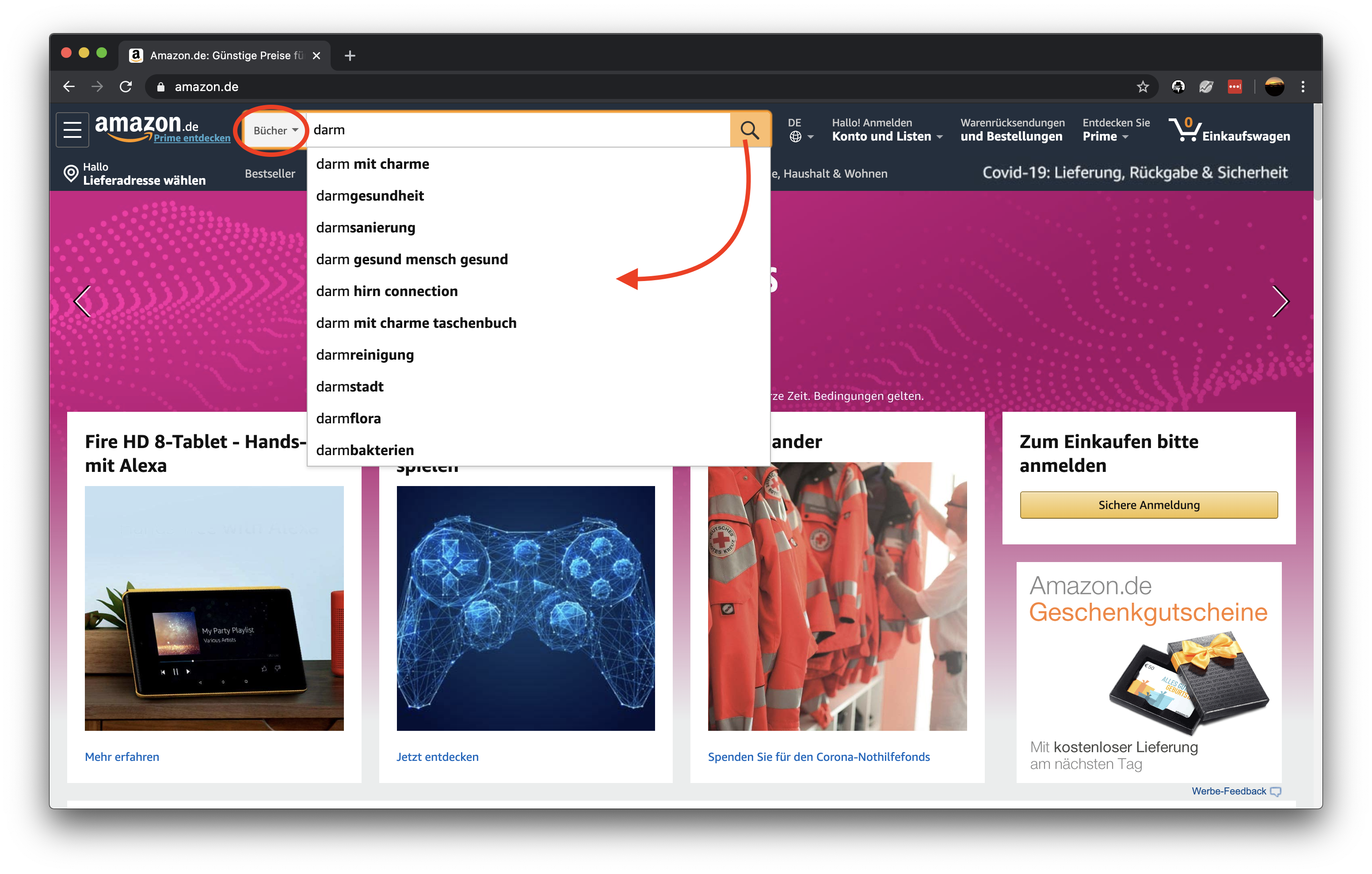Open the Bestseller nav link
Viewport: 1372px width, 874px height.
coord(270,174)
